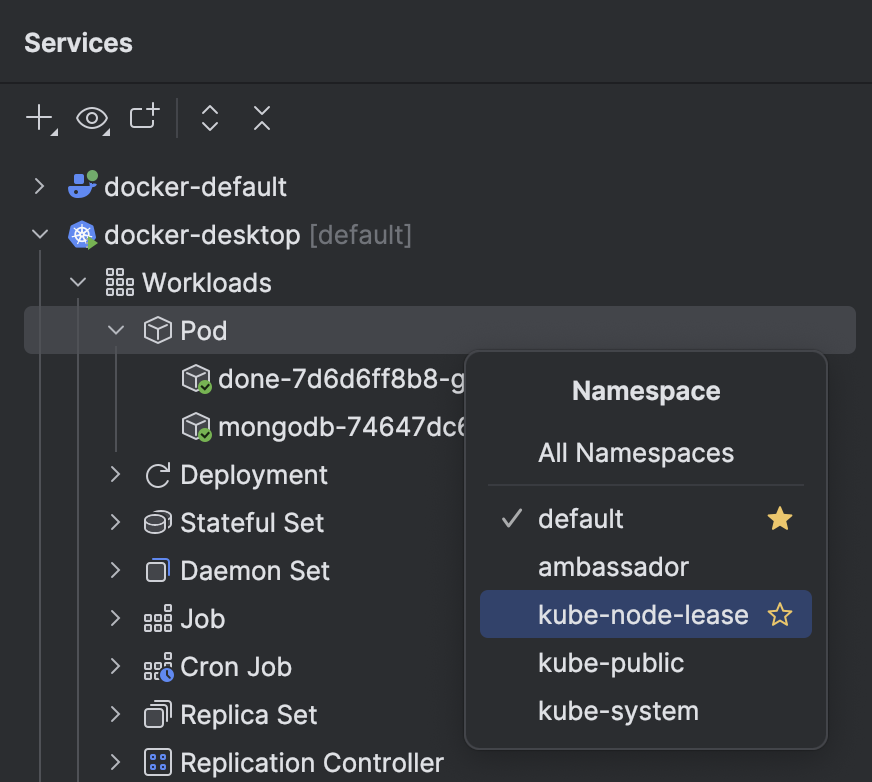Viewport: 872px width, 782px height.
Task: Click the Deployment circular-arrow icon
Action: 156,475
